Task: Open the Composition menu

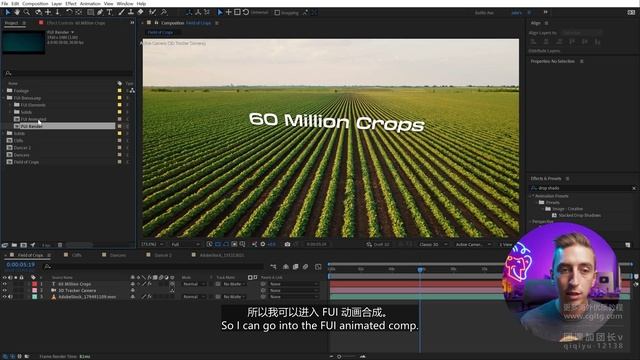Action: pyautogui.click(x=35, y=3)
